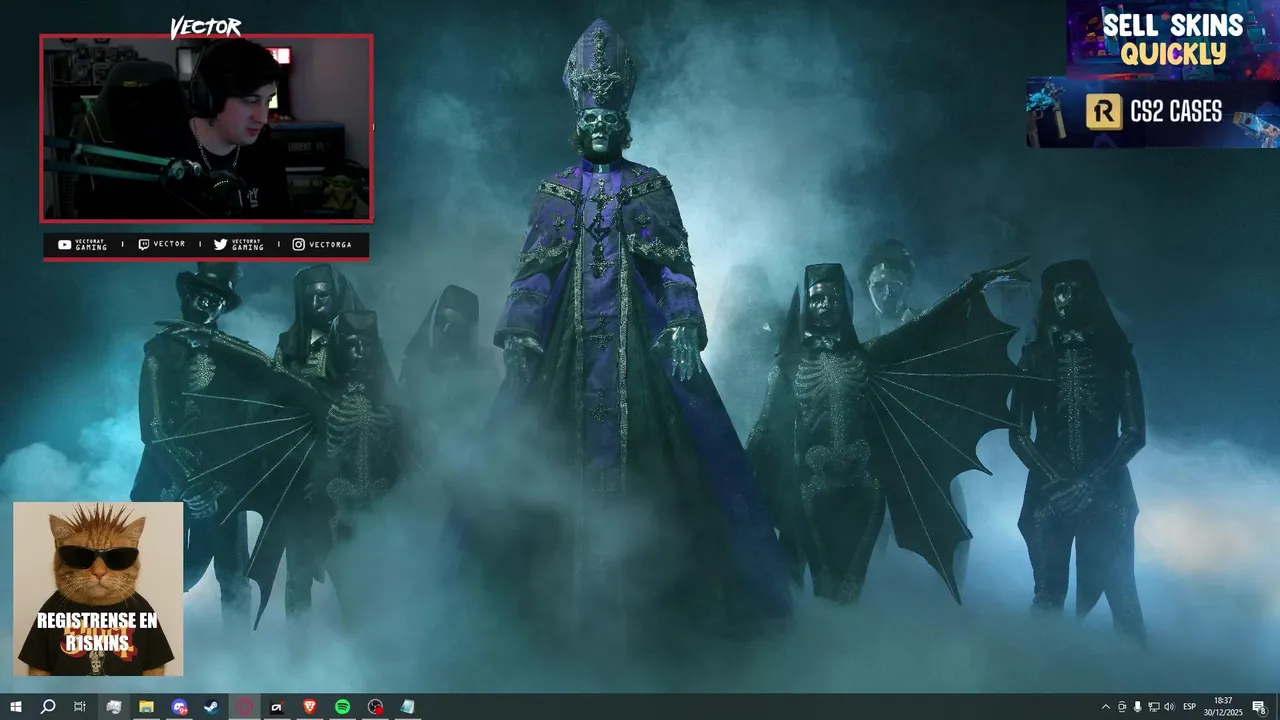This screenshot has width=1280, height=720.
Task: Open the Windows Start menu
Action: click(x=16, y=707)
